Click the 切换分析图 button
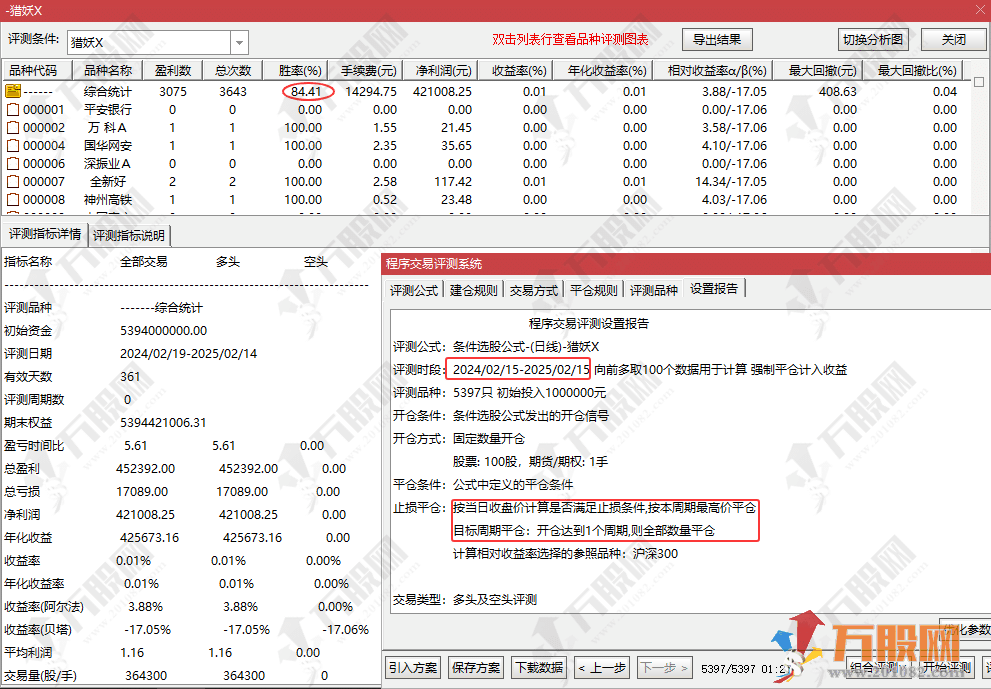991x689 pixels. 873,39
